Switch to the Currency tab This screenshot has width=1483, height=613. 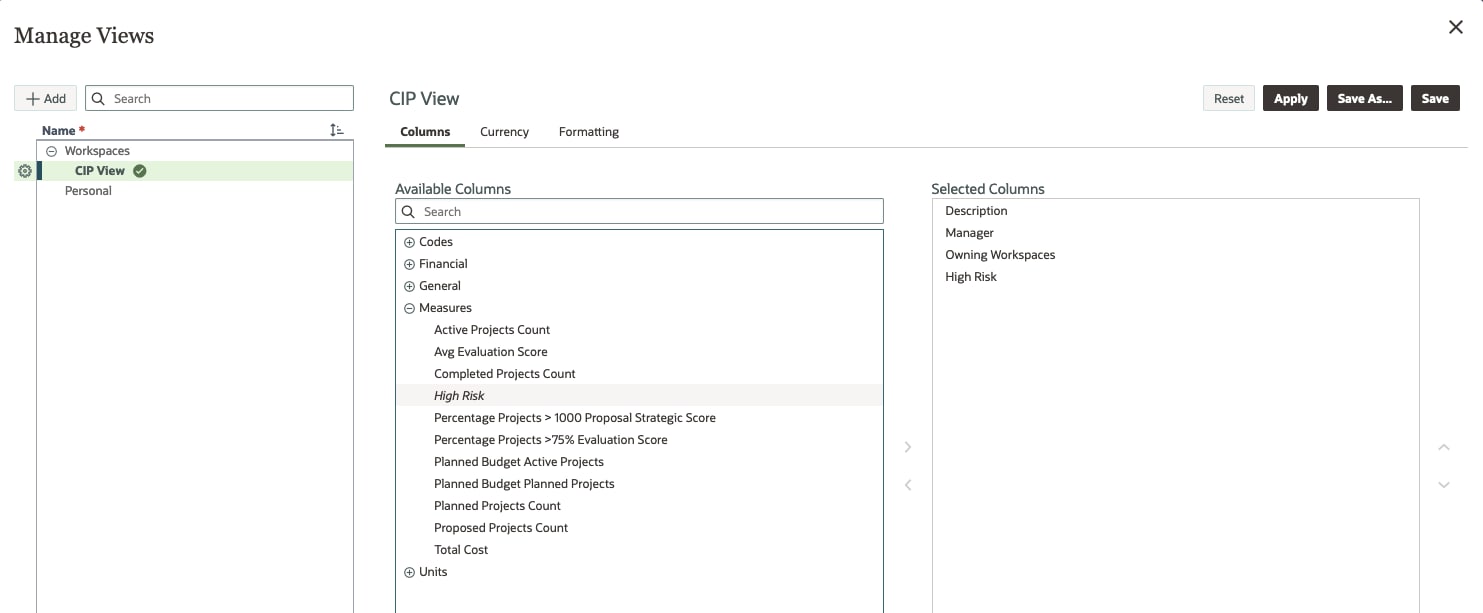[504, 132]
